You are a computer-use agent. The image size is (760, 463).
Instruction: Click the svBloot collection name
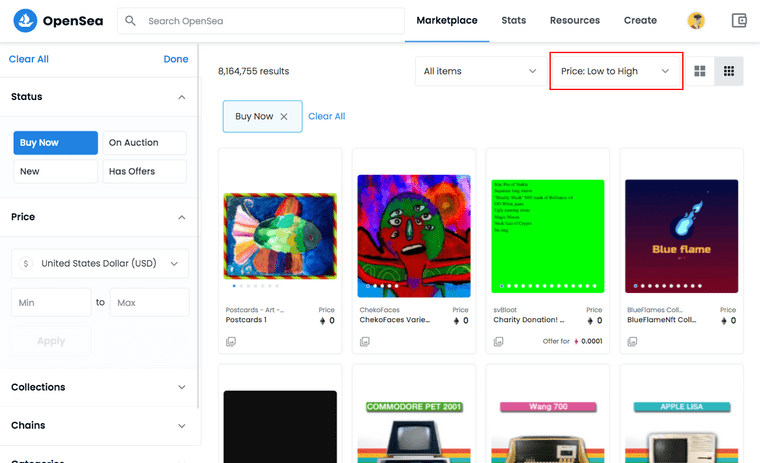(505, 310)
